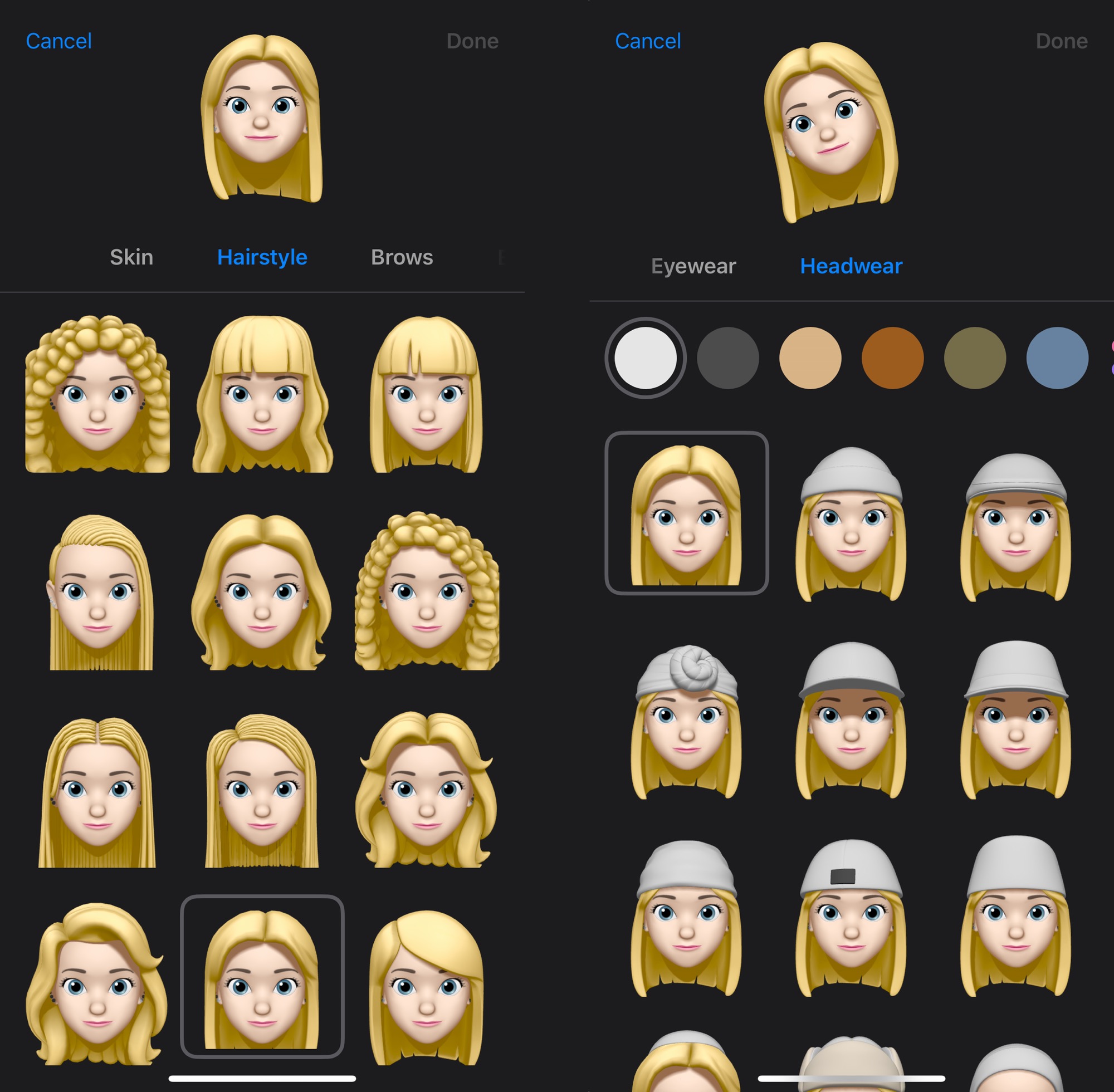Choose the bucket hat headwear
The image size is (1114, 1092).
(x=1015, y=720)
